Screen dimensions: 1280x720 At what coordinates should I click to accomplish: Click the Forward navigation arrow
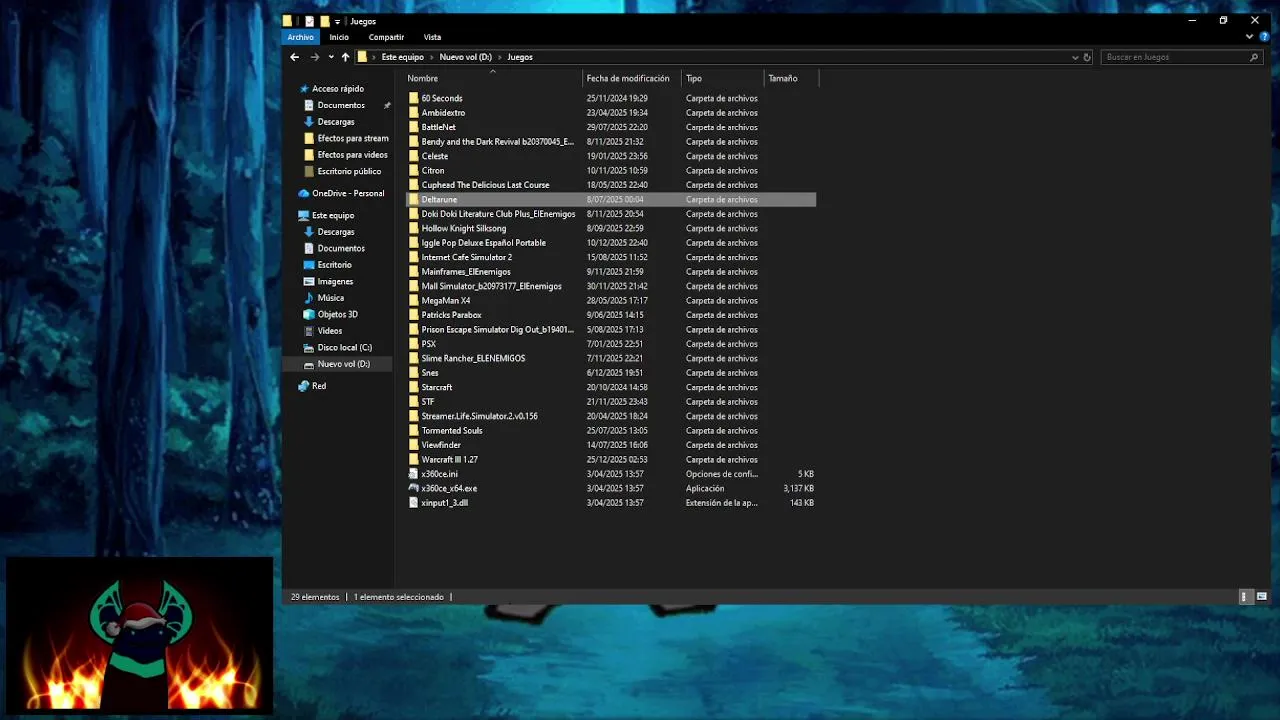[x=314, y=57]
